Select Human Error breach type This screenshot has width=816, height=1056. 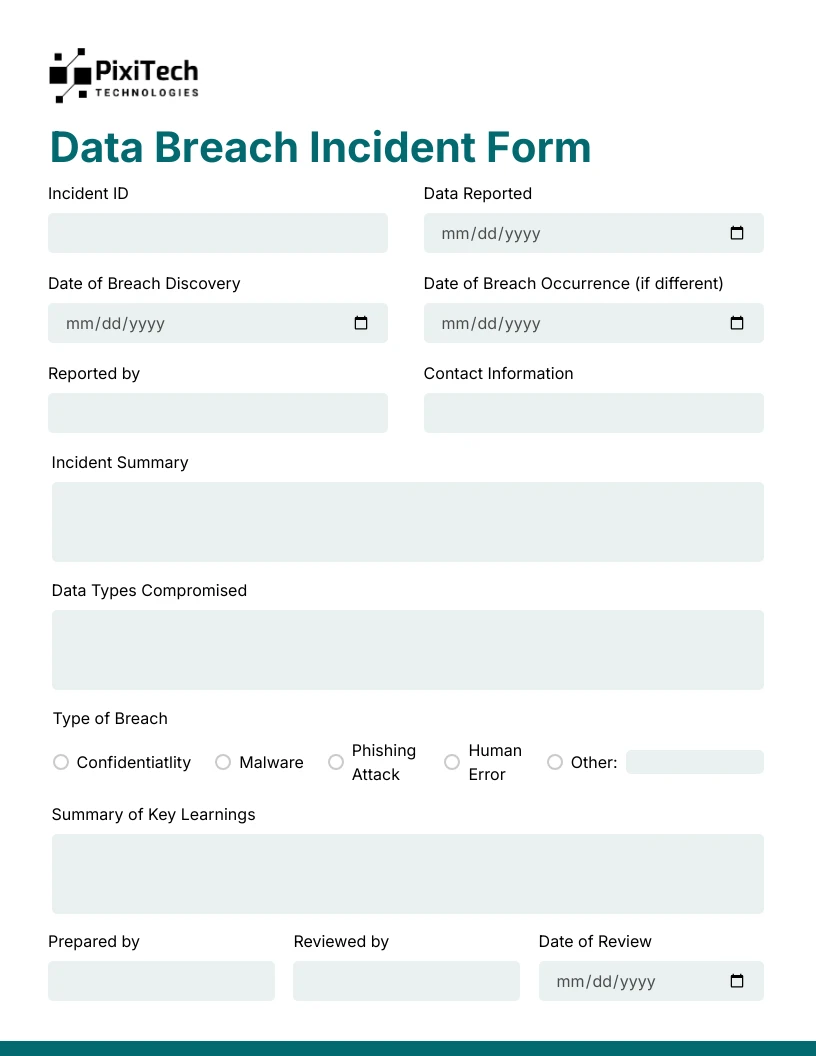pos(452,762)
